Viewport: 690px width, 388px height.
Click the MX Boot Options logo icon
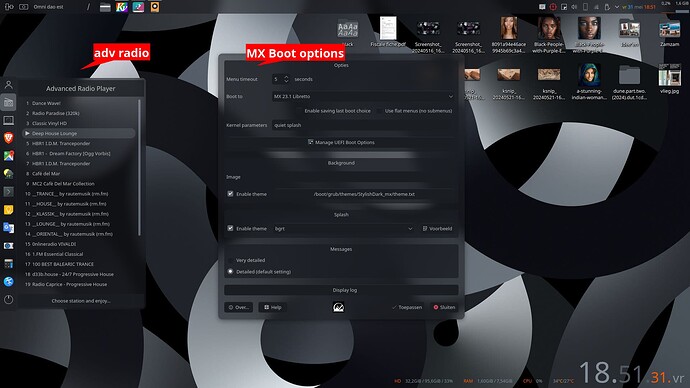[x=338, y=307]
